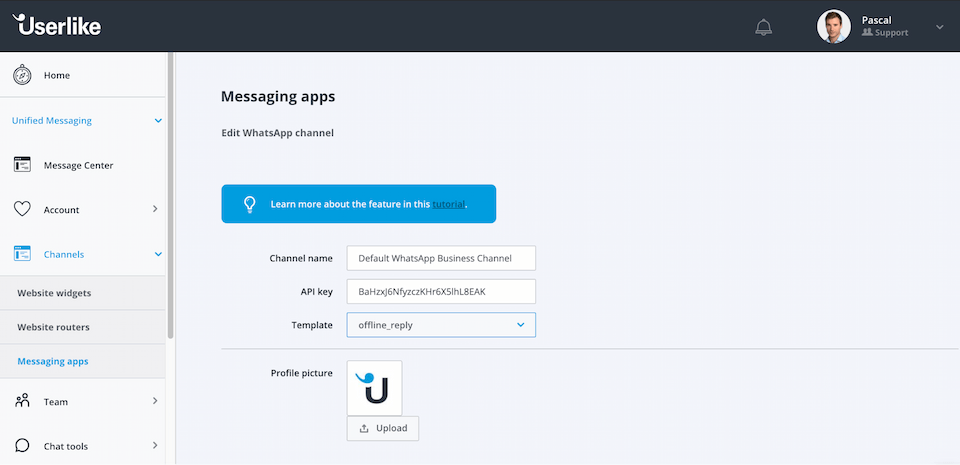Click the Template dropdown arrow
Viewport: 960px width, 465px height.
(x=520, y=325)
